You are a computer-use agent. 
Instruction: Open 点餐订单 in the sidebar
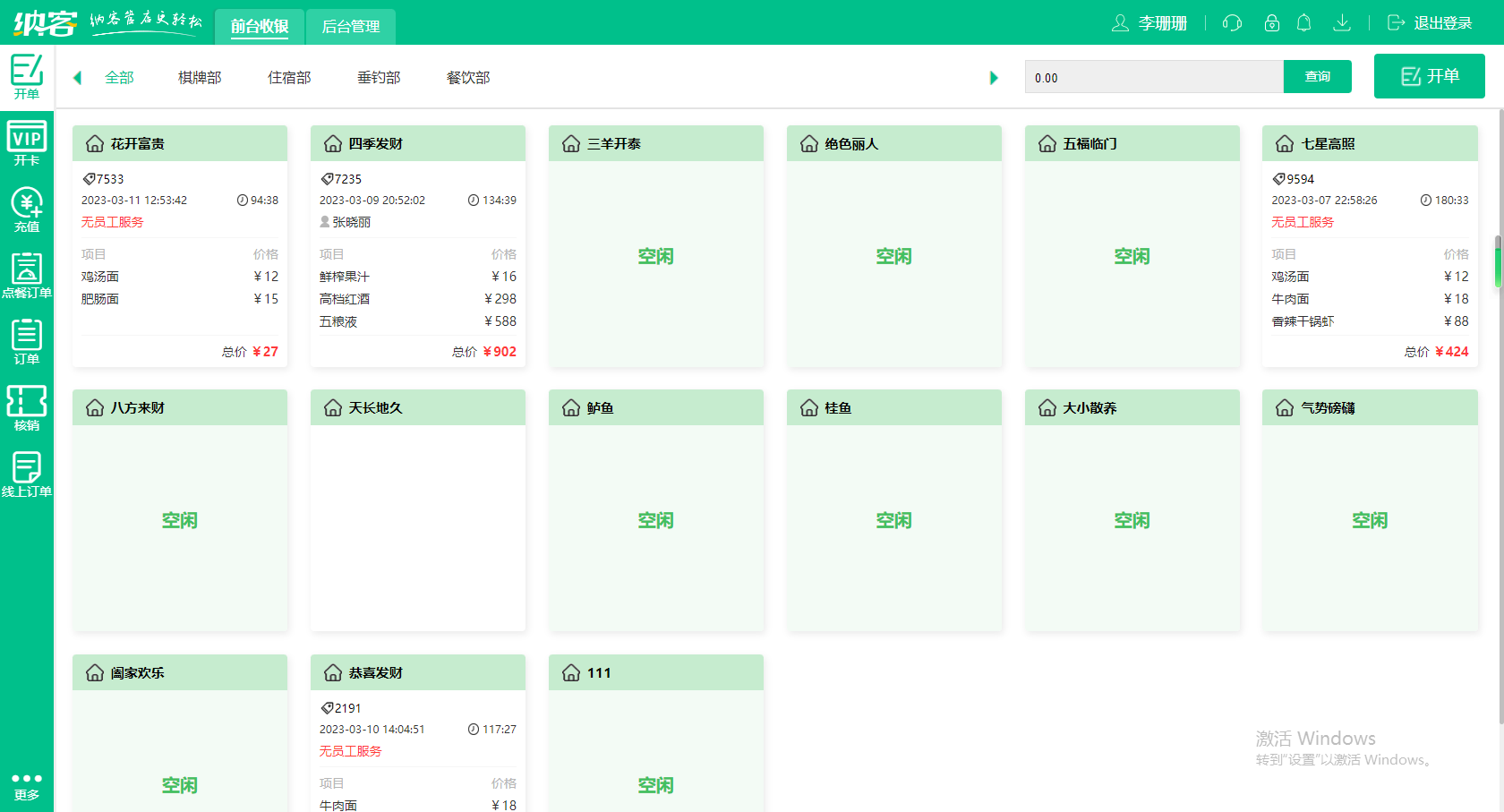coord(26,276)
